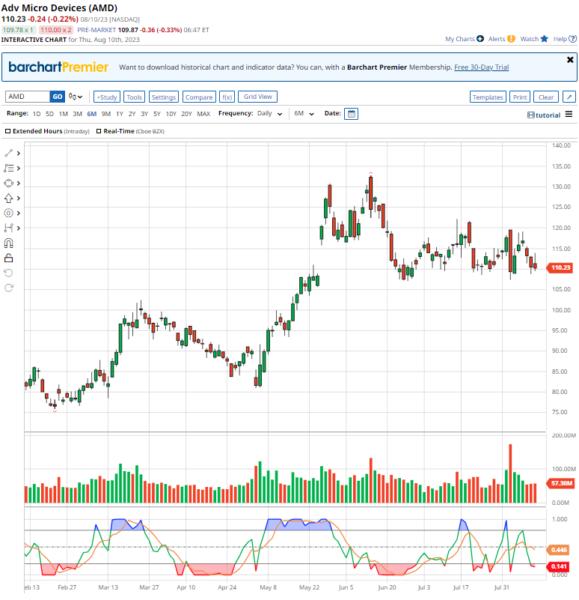The height and width of the screenshot is (600, 579).
Task: Select the 3Y range
Action: coord(144,114)
